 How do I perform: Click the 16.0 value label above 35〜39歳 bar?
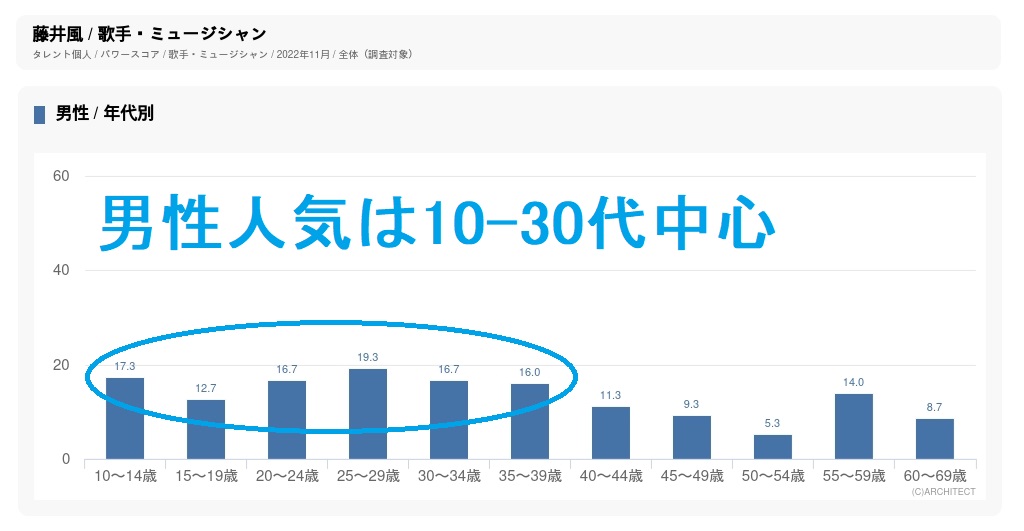coord(530,372)
